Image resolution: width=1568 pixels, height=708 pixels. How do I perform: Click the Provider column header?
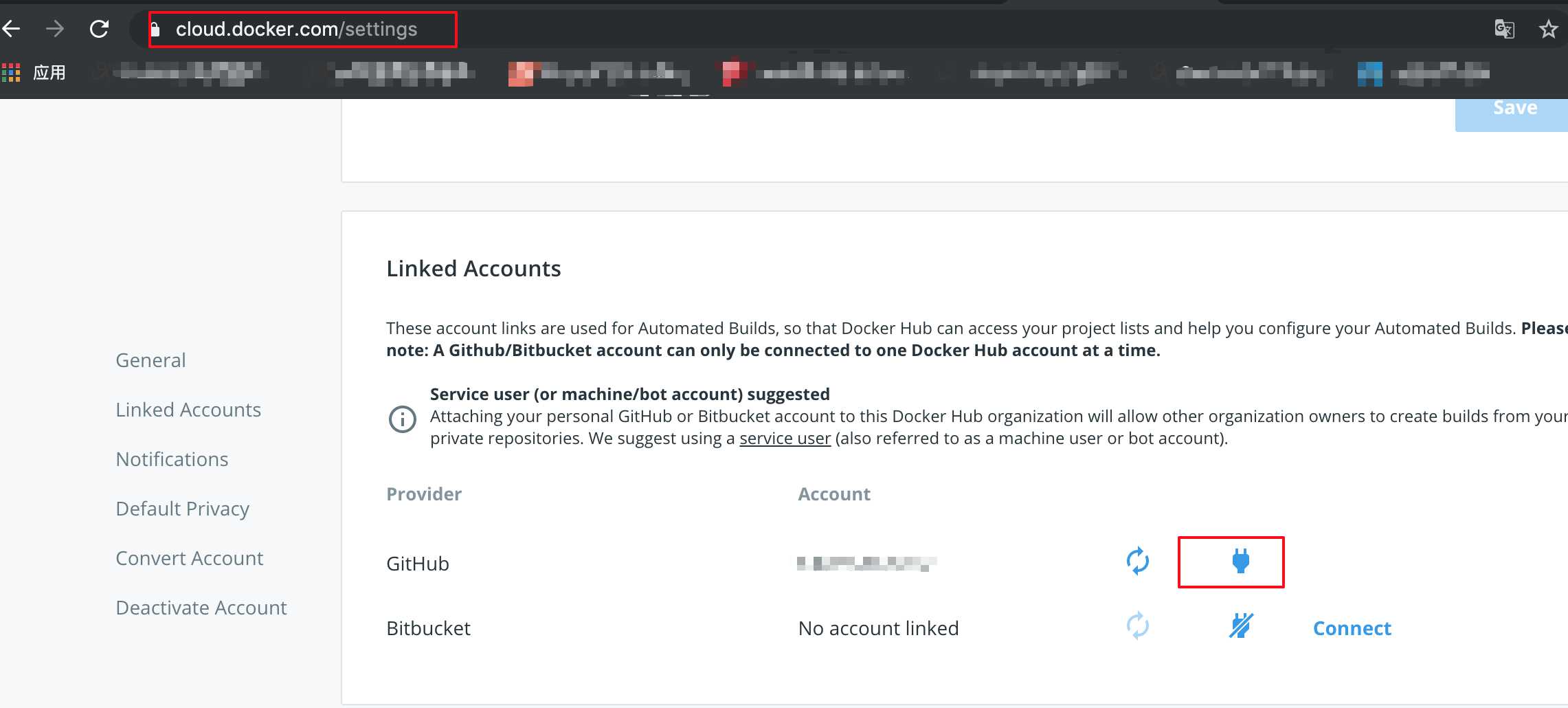tap(424, 494)
